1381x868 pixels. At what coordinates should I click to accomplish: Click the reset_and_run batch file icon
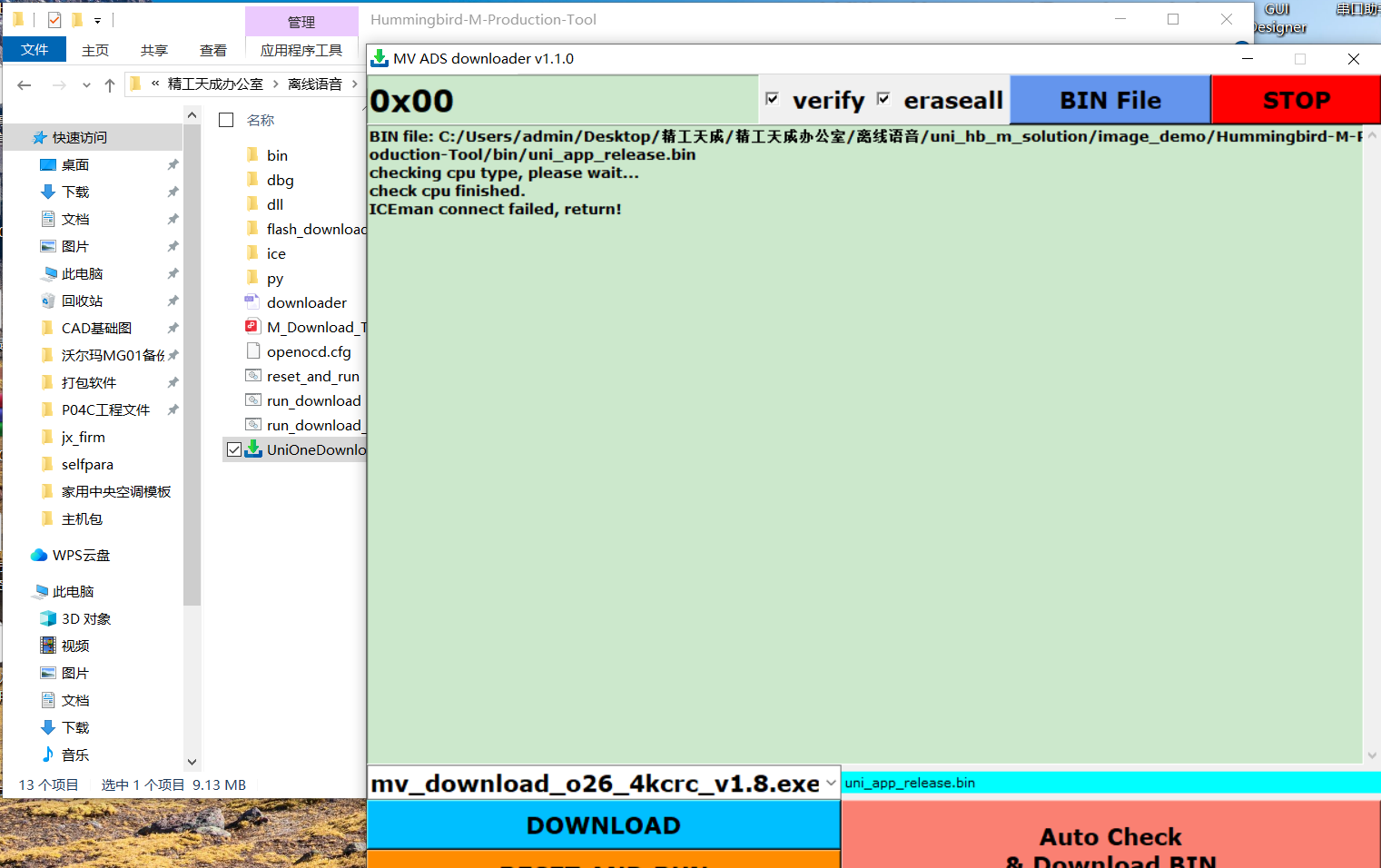[253, 376]
